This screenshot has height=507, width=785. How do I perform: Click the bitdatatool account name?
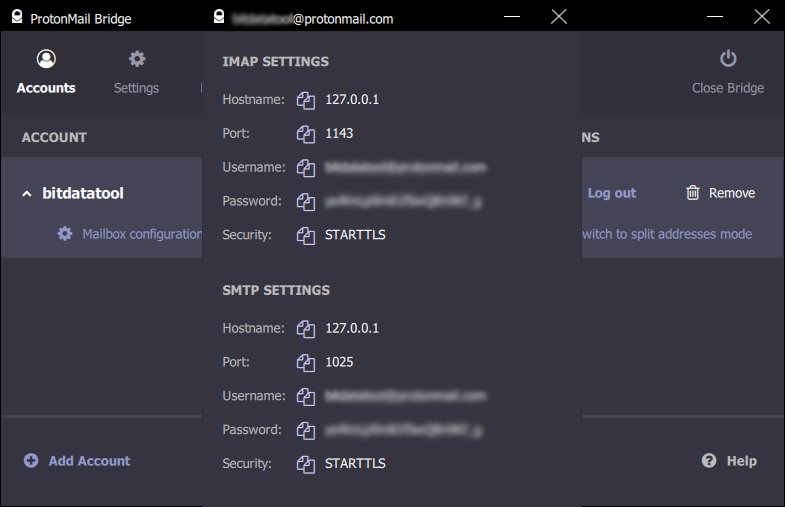pos(83,193)
